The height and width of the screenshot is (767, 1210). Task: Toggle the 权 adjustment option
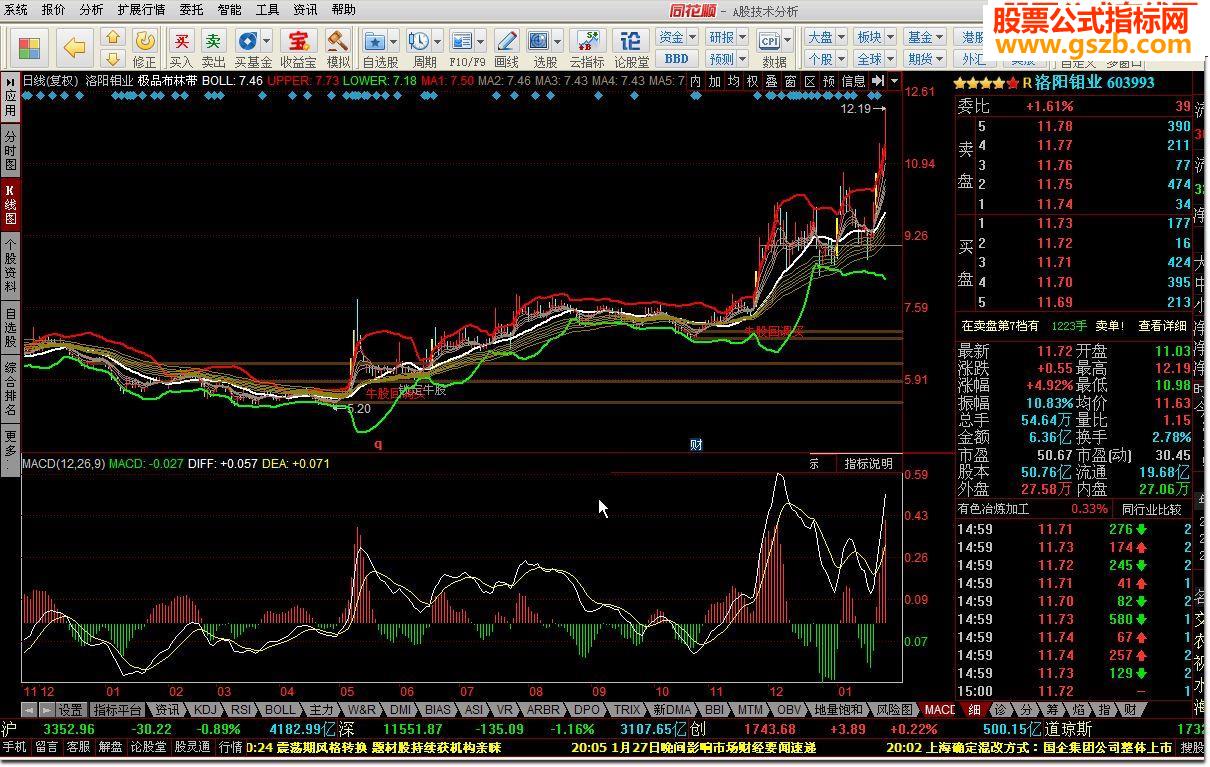pyautogui.click(x=753, y=81)
